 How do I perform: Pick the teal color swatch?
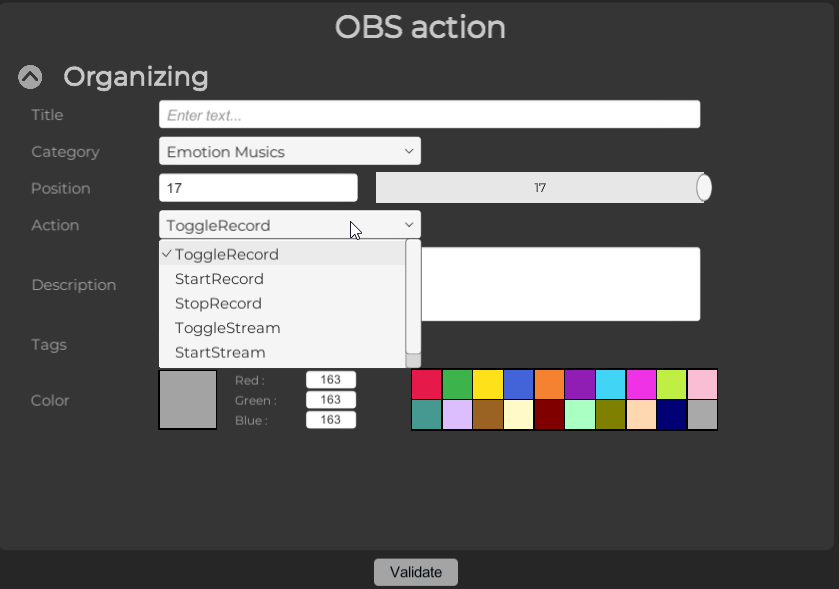pos(426,415)
